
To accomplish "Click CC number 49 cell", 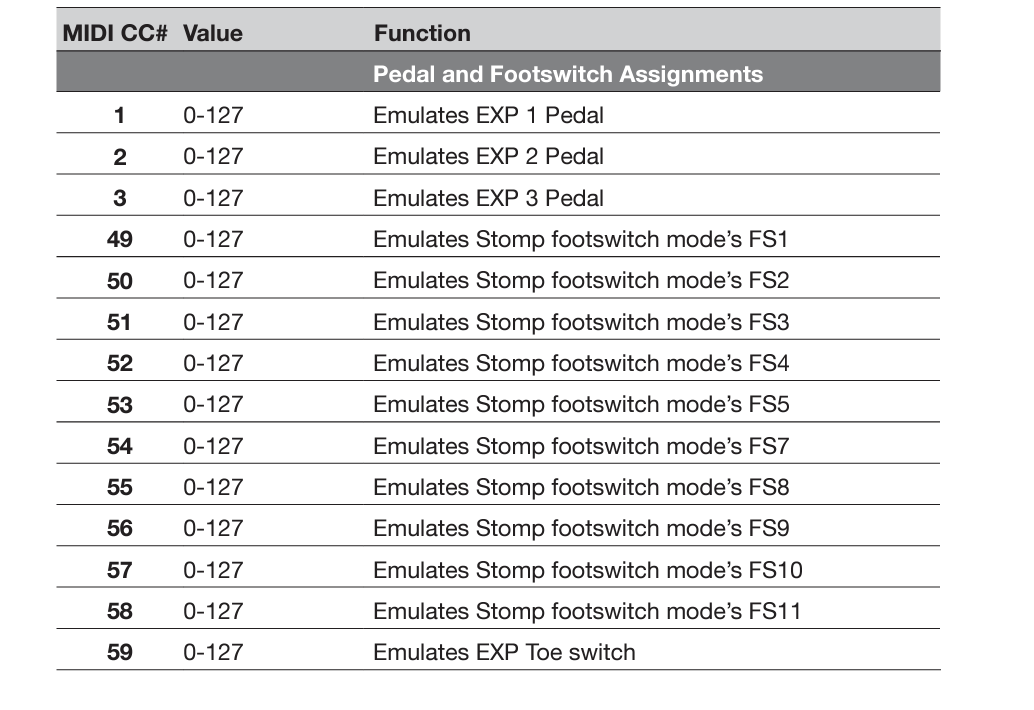I will click(x=119, y=239).
